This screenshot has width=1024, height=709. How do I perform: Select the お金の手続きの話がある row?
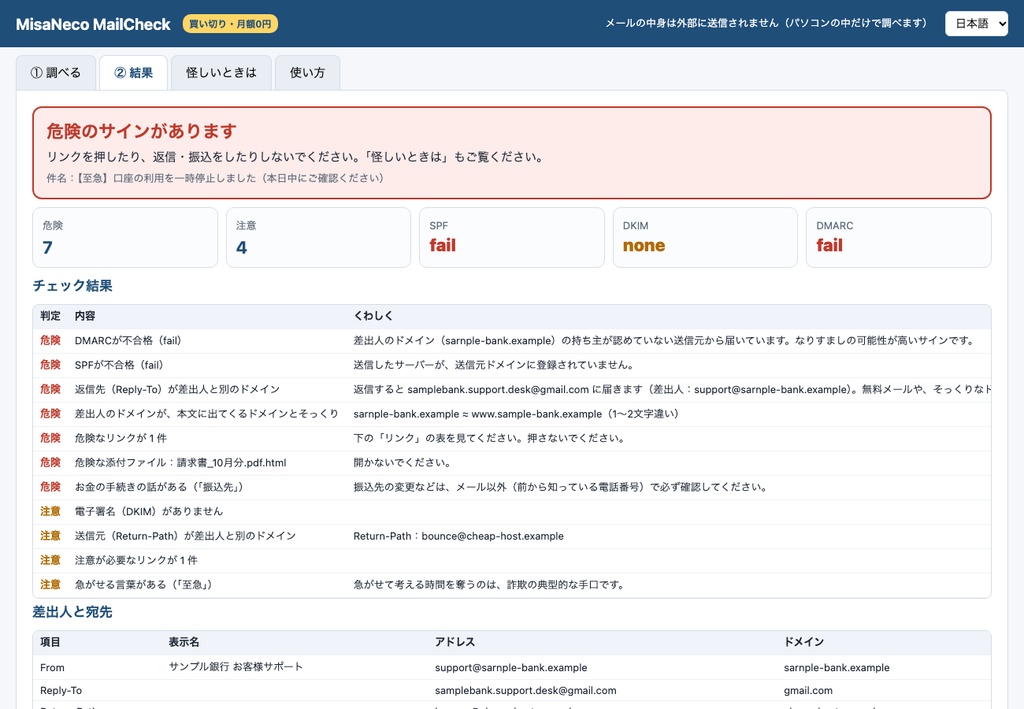click(x=512, y=487)
